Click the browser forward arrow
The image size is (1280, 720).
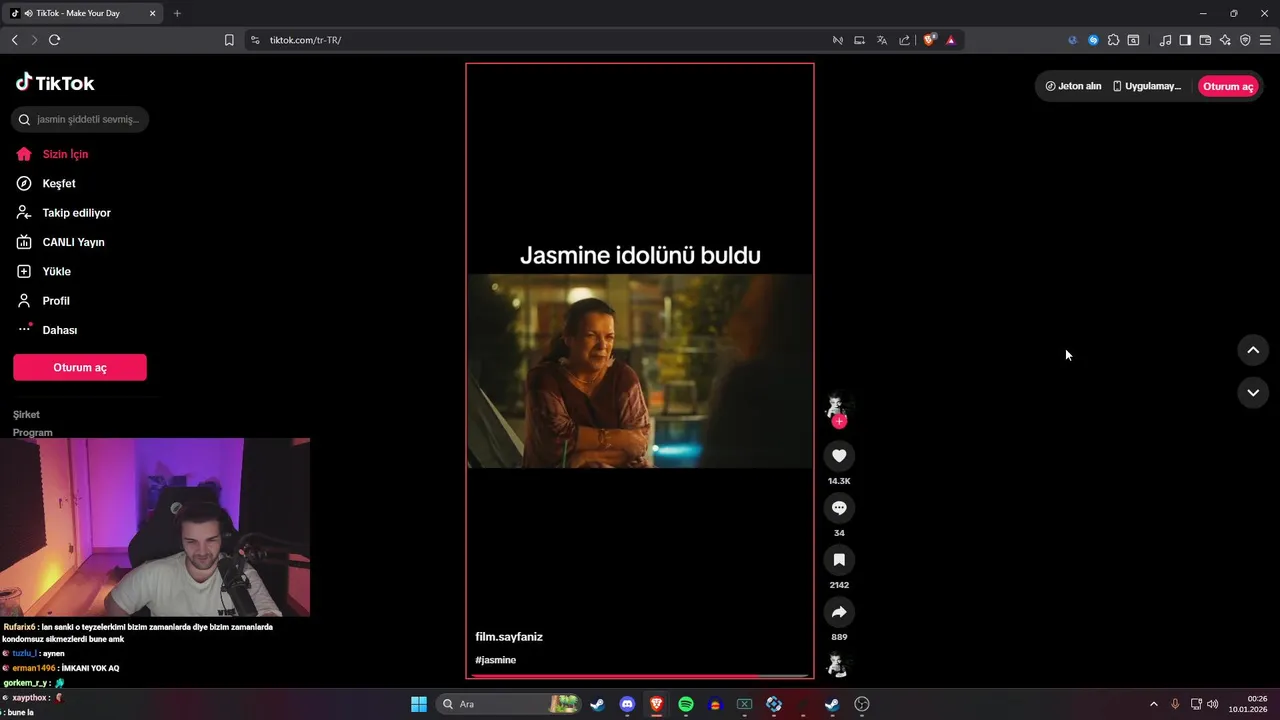point(34,40)
